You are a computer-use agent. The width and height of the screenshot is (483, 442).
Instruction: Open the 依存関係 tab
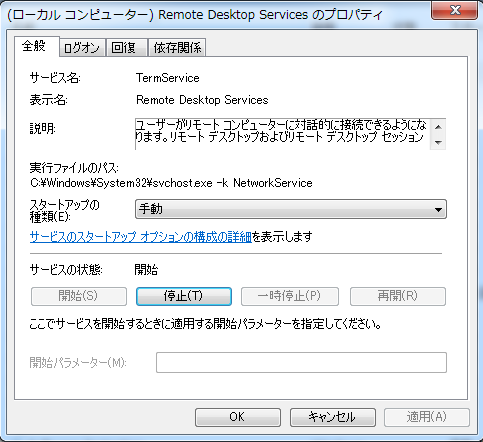177,48
